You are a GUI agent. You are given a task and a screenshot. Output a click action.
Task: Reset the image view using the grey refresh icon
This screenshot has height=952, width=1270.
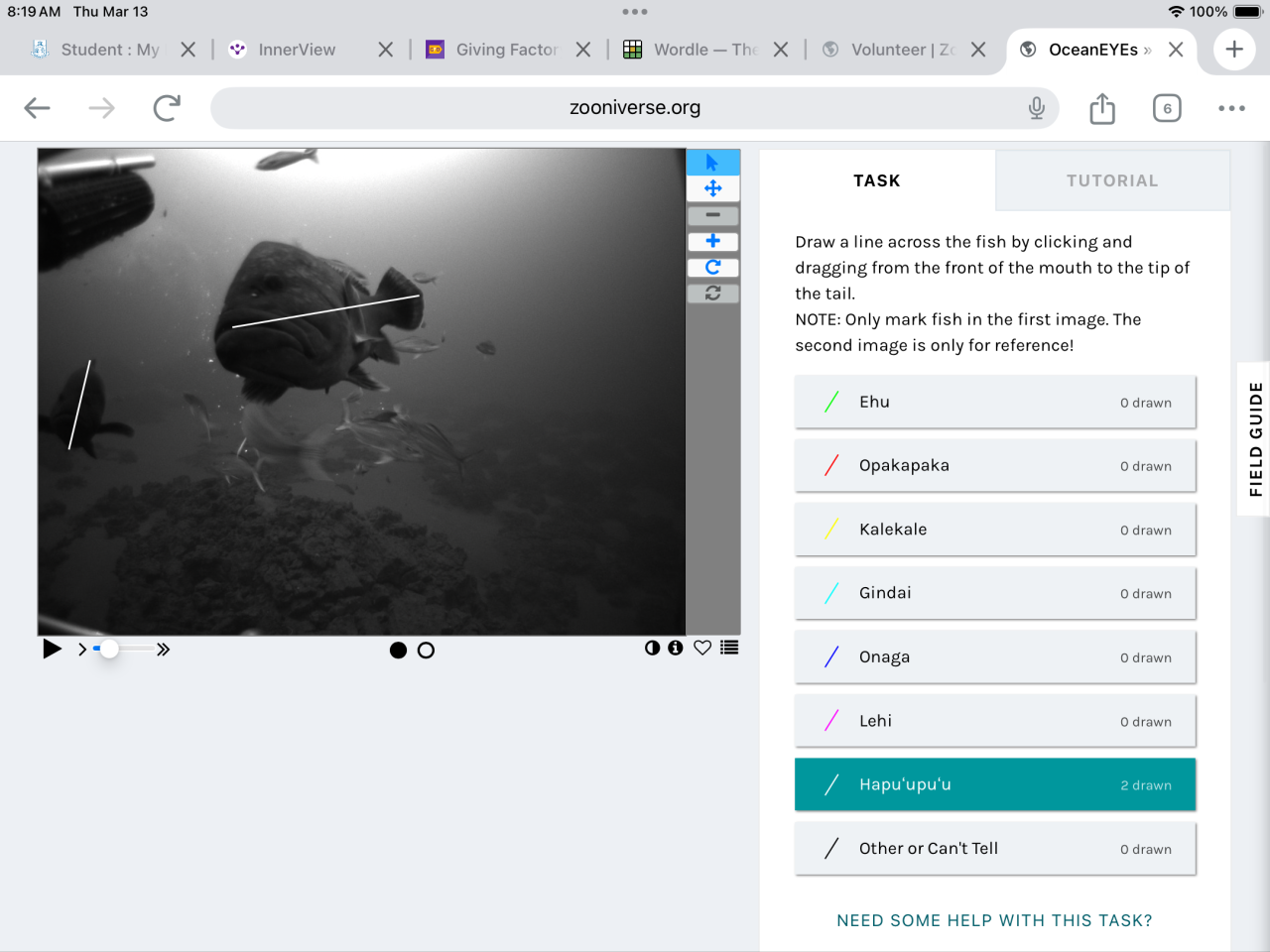point(712,293)
